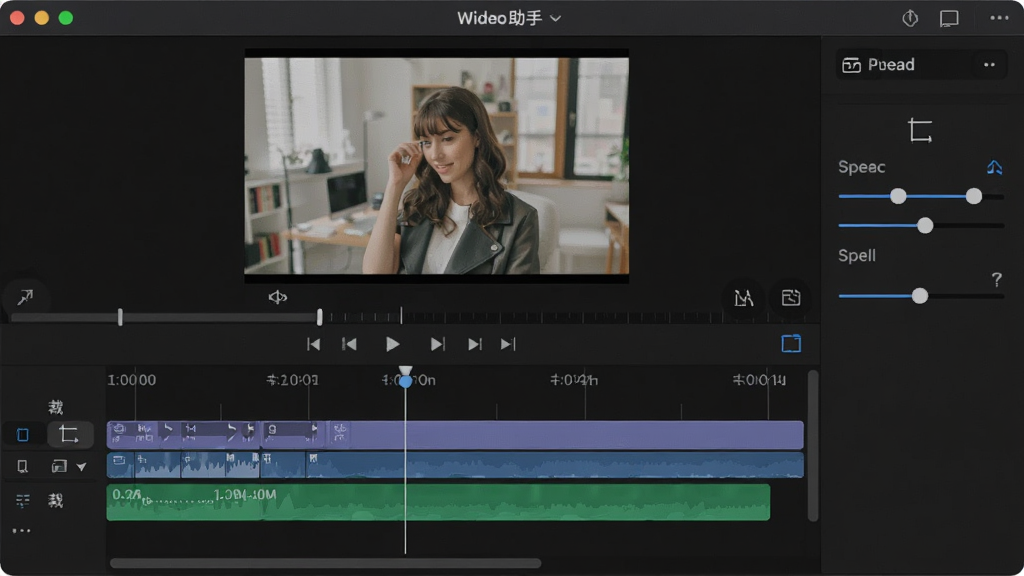Open the Wideo助手 title dropdown chevron
This screenshot has height=576, width=1024.
click(556, 18)
